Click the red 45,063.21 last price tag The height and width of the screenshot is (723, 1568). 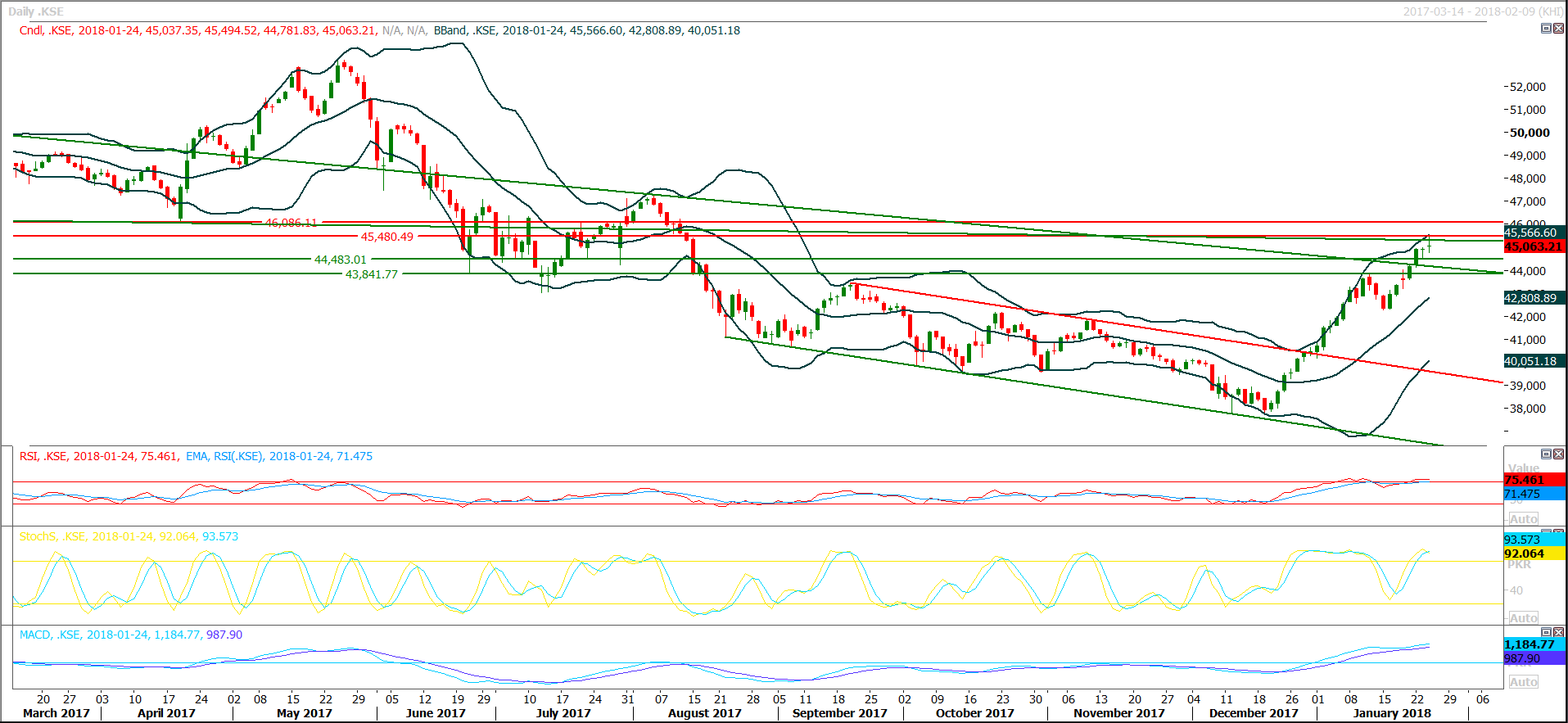coord(1534,246)
